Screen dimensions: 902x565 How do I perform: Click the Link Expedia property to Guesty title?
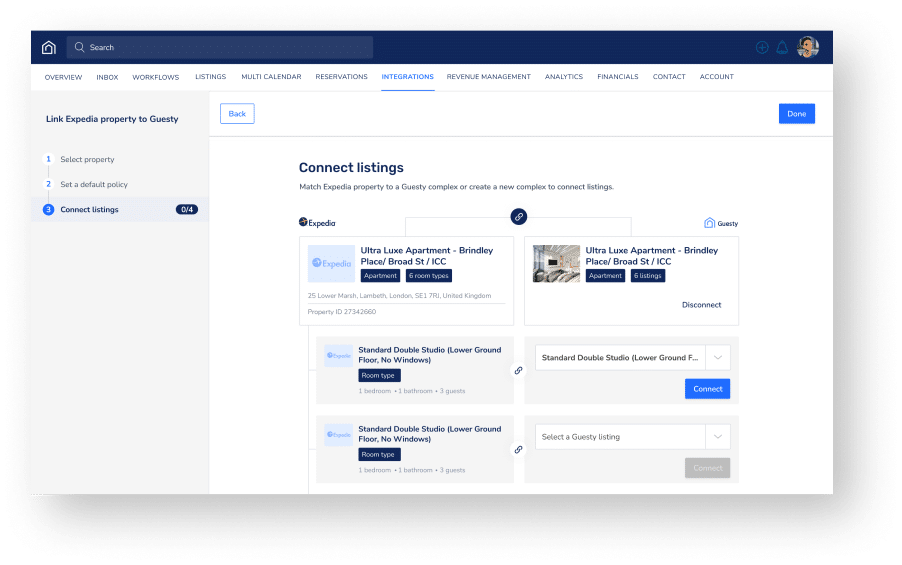112,119
